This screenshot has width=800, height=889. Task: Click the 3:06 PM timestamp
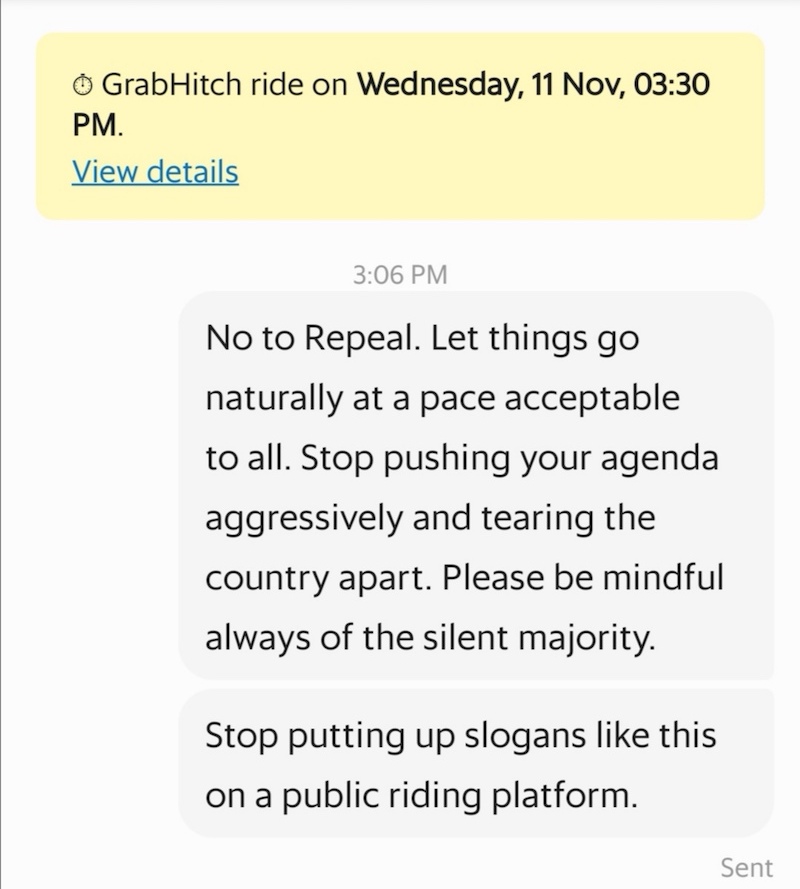point(400,274)
